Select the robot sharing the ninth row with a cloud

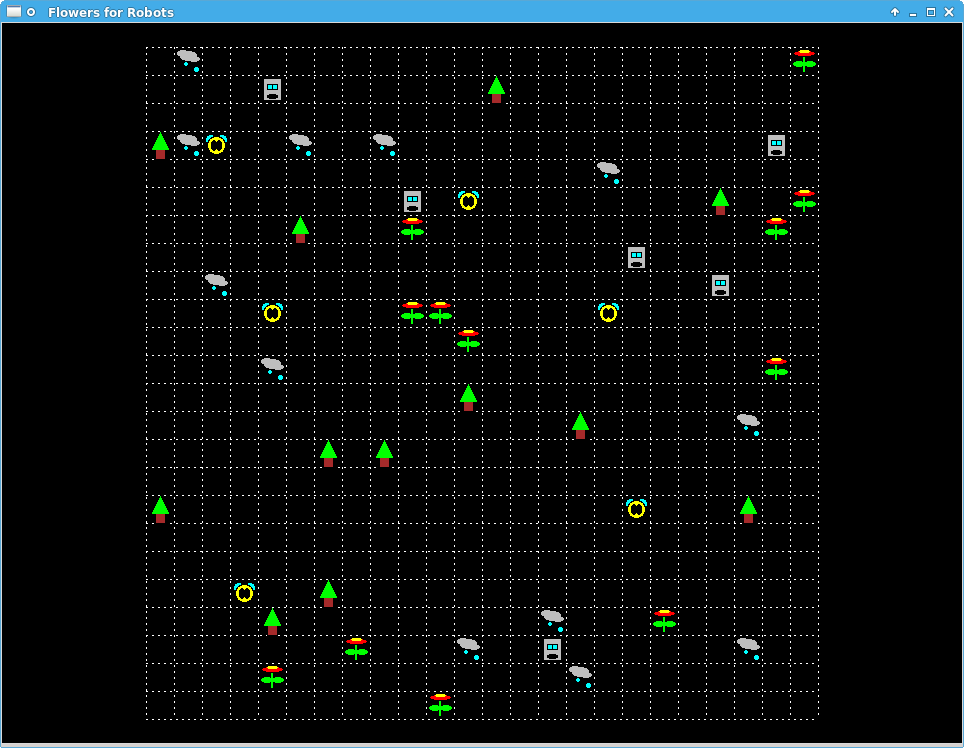(721, 285)
